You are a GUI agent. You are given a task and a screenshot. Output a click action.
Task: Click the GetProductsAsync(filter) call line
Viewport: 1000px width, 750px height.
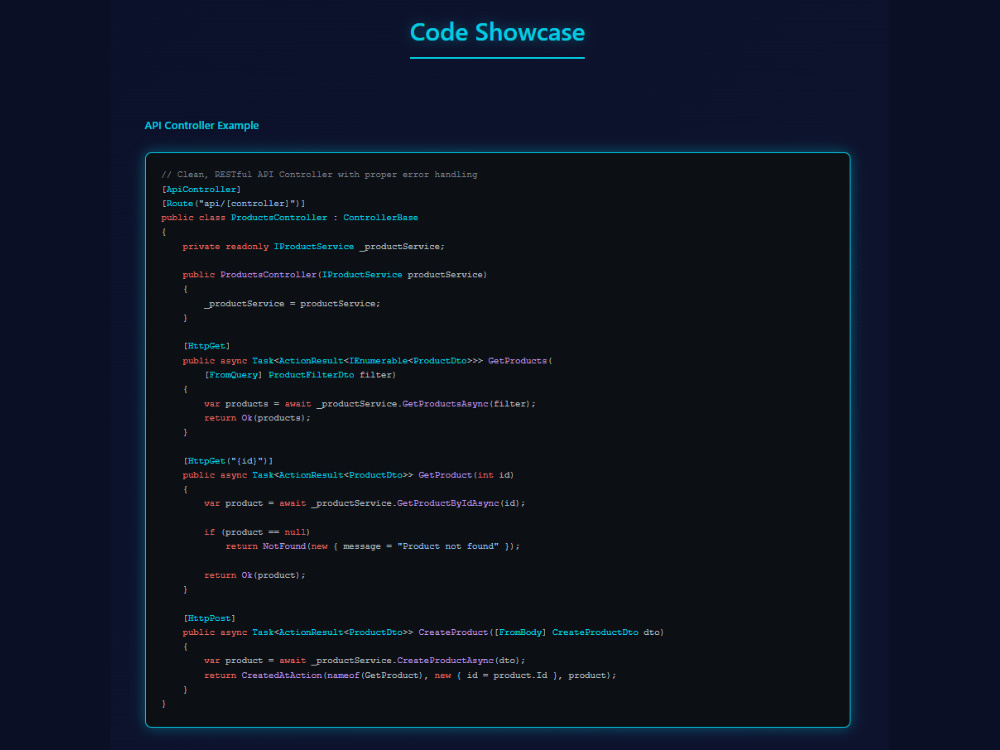[370, 404]
